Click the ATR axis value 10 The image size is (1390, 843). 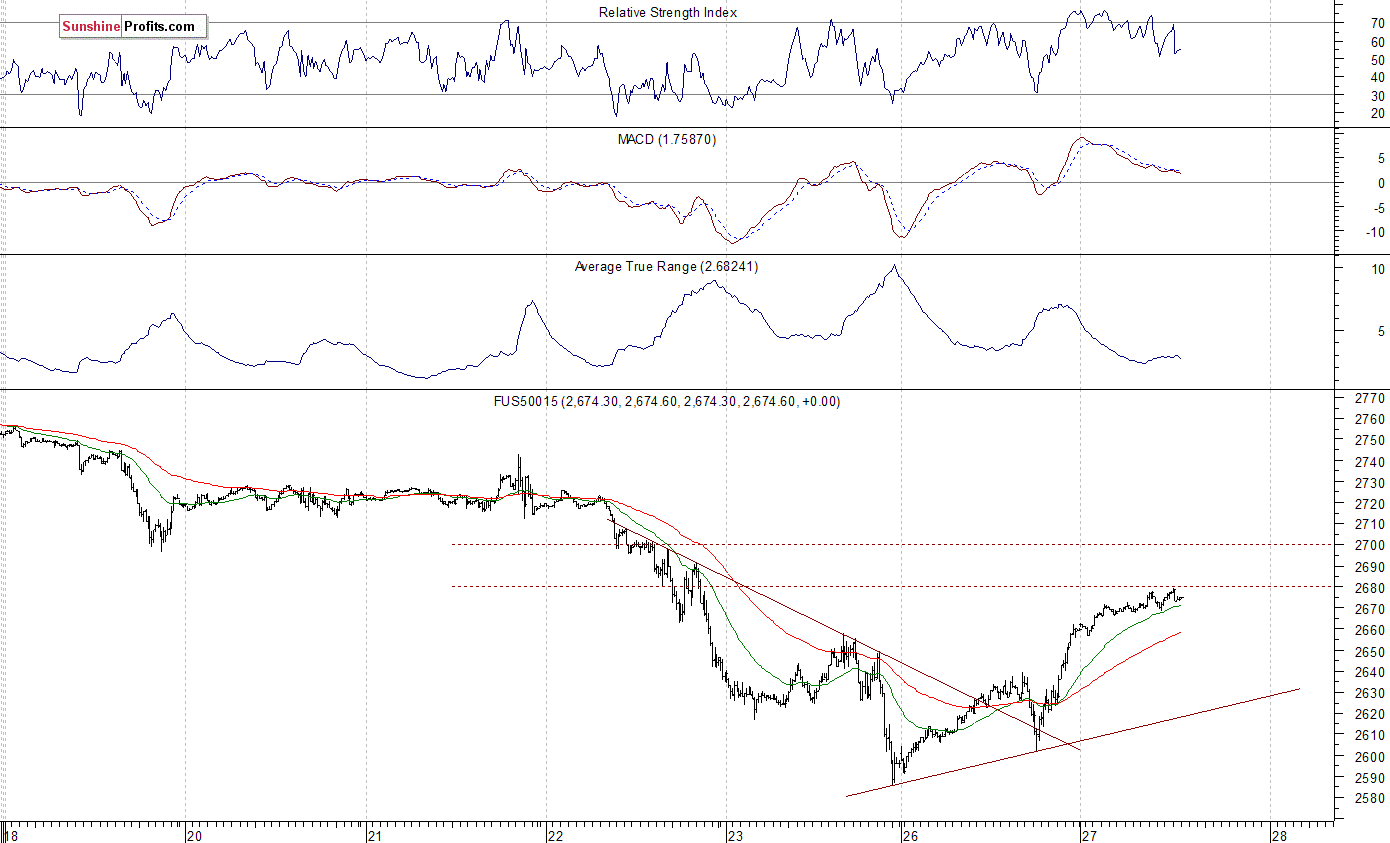1378,270
